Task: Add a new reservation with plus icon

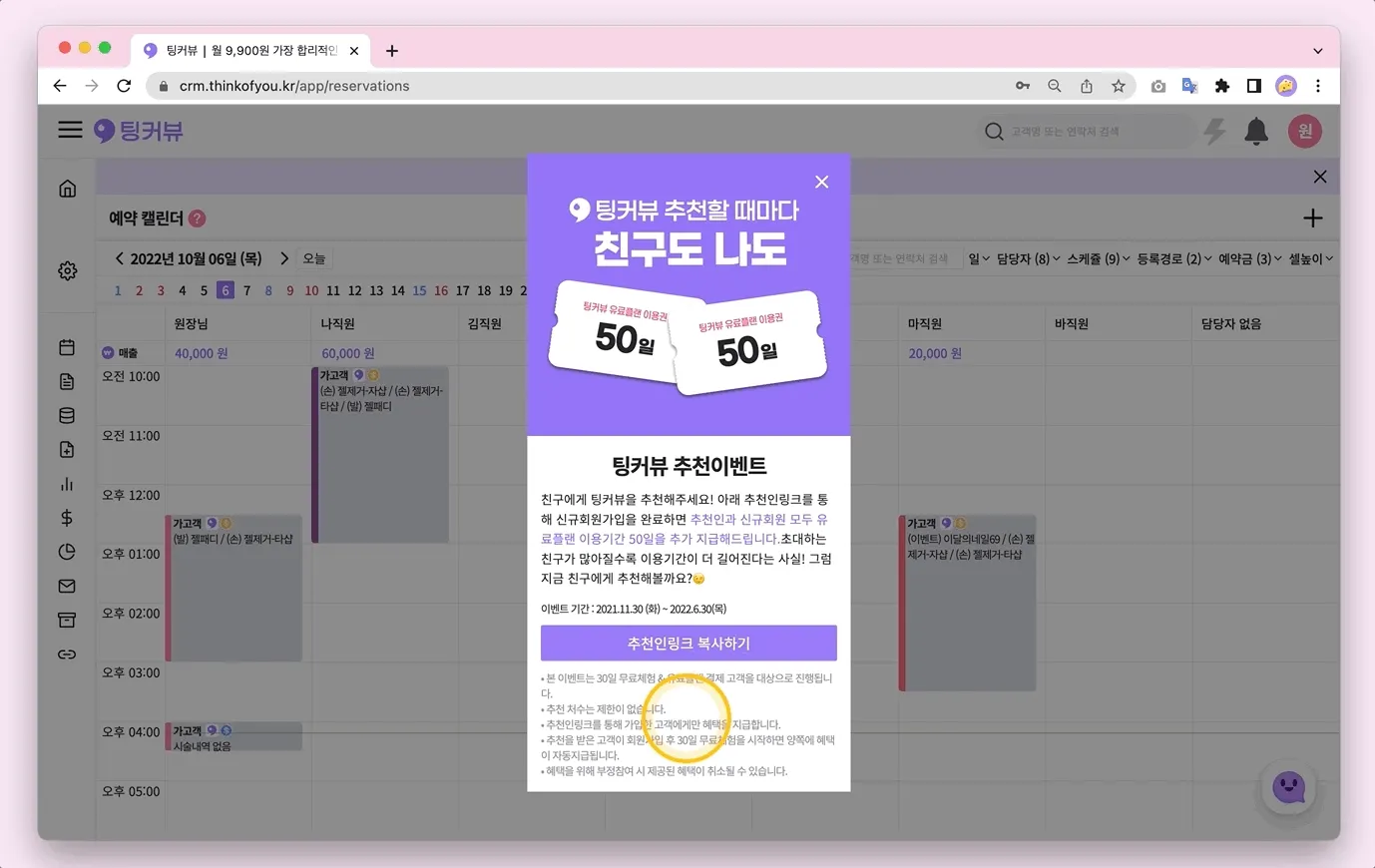Action: [x=1313, y=218]
